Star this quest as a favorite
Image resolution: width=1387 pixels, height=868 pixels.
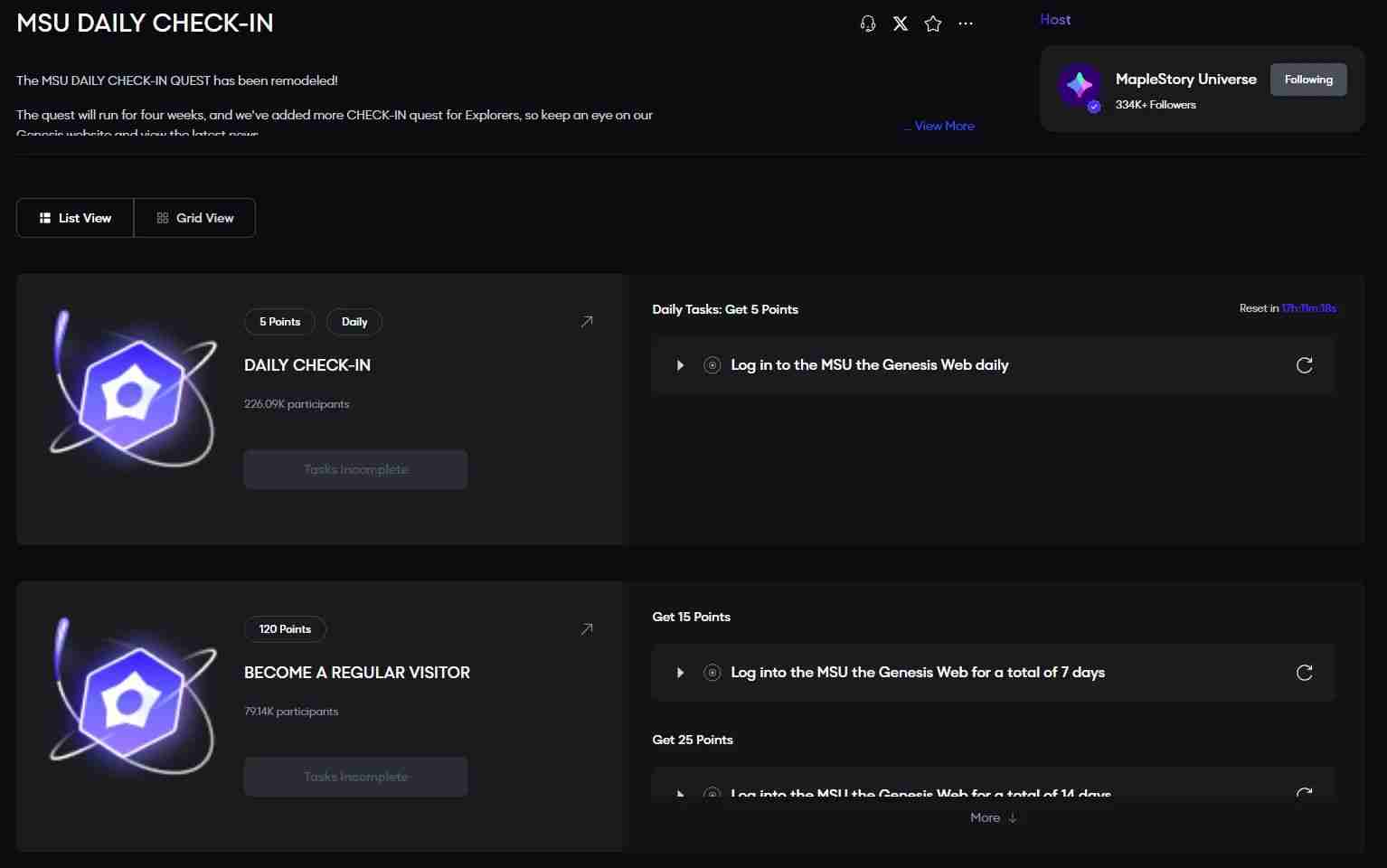[x=933, y=24]
